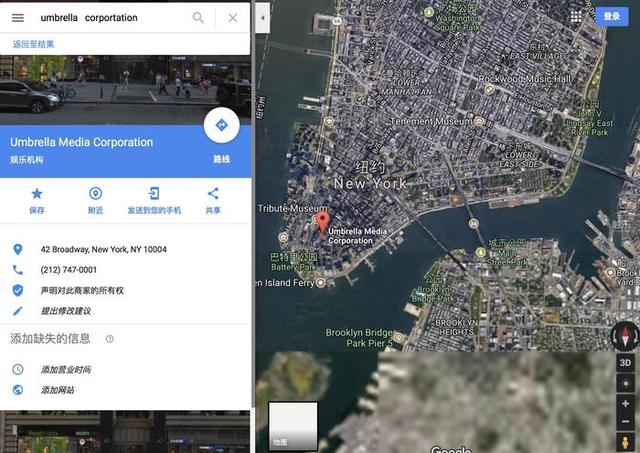Toggle 3D view on the map

625,363
